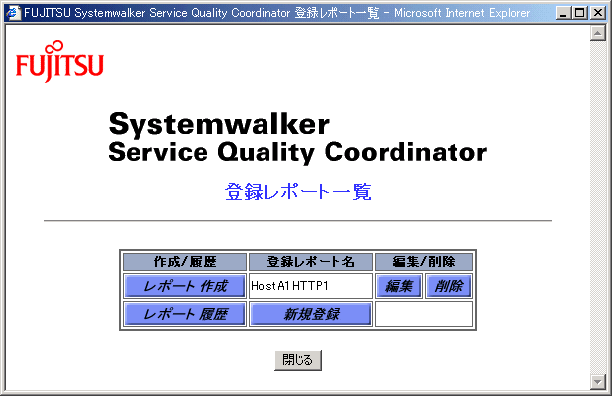Close the Internet Explorer window
This screenshot has height=396, width=612.
pos(598,13)
